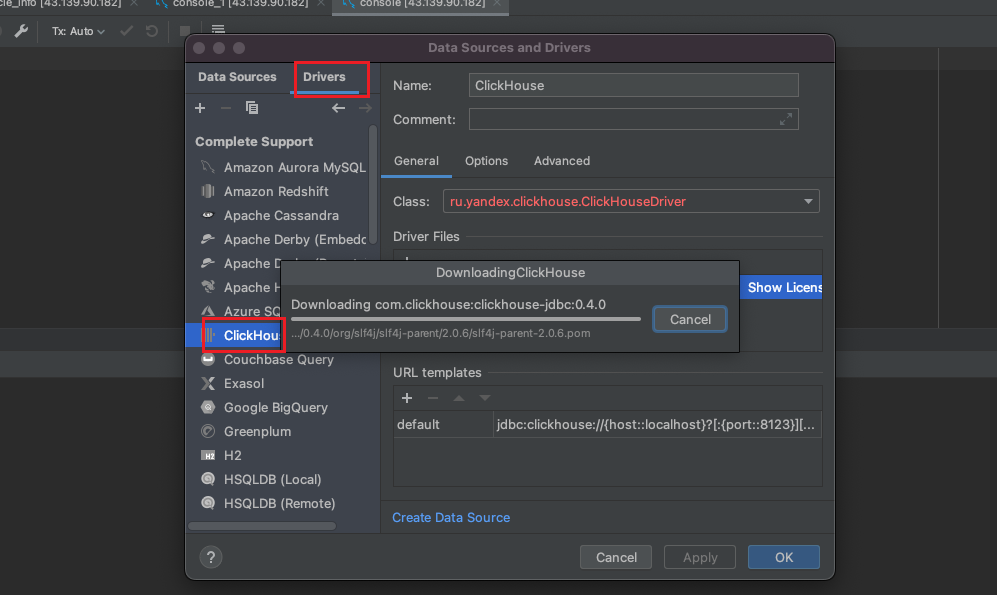Open the driver Class dropdown
The height and width of the screenshot is (595, 997).
click(x=808, y=202)
